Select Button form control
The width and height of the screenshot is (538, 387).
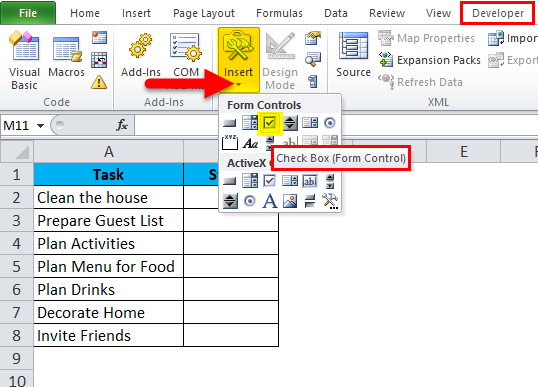pyautogui.click(x=230, y=123)
